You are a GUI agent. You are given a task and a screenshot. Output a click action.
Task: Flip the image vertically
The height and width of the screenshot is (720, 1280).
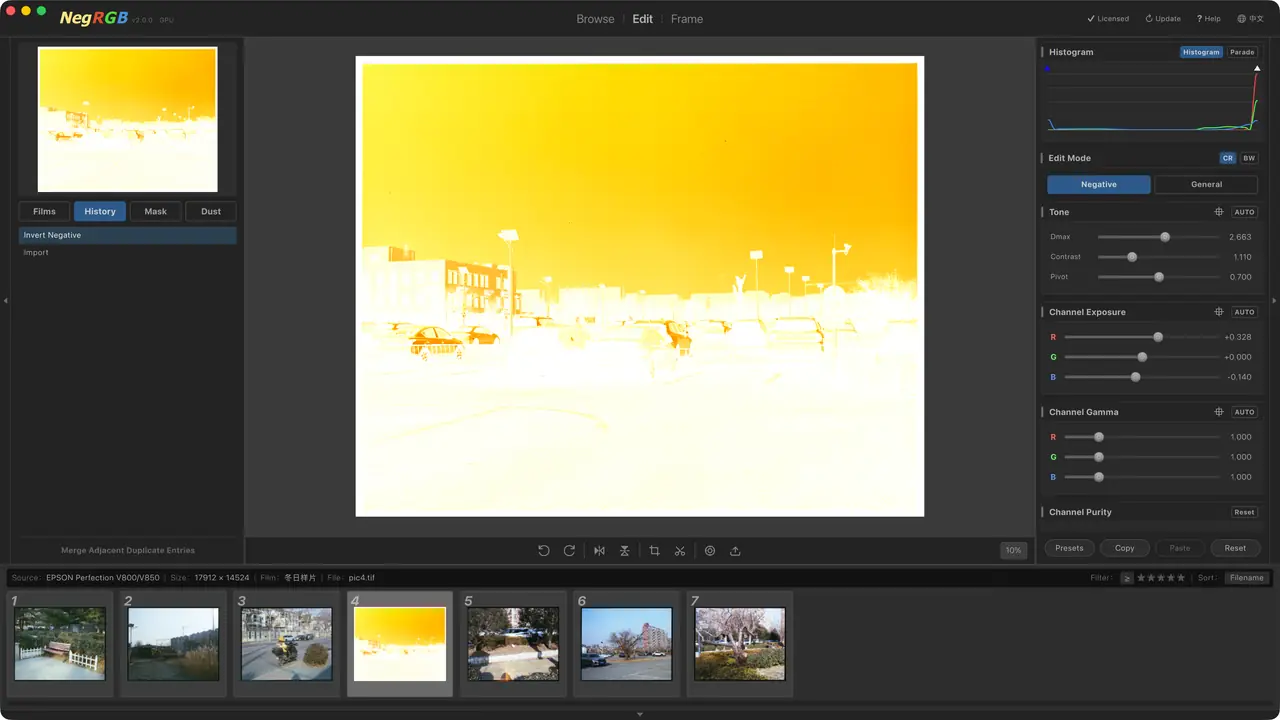click(624, 551)
